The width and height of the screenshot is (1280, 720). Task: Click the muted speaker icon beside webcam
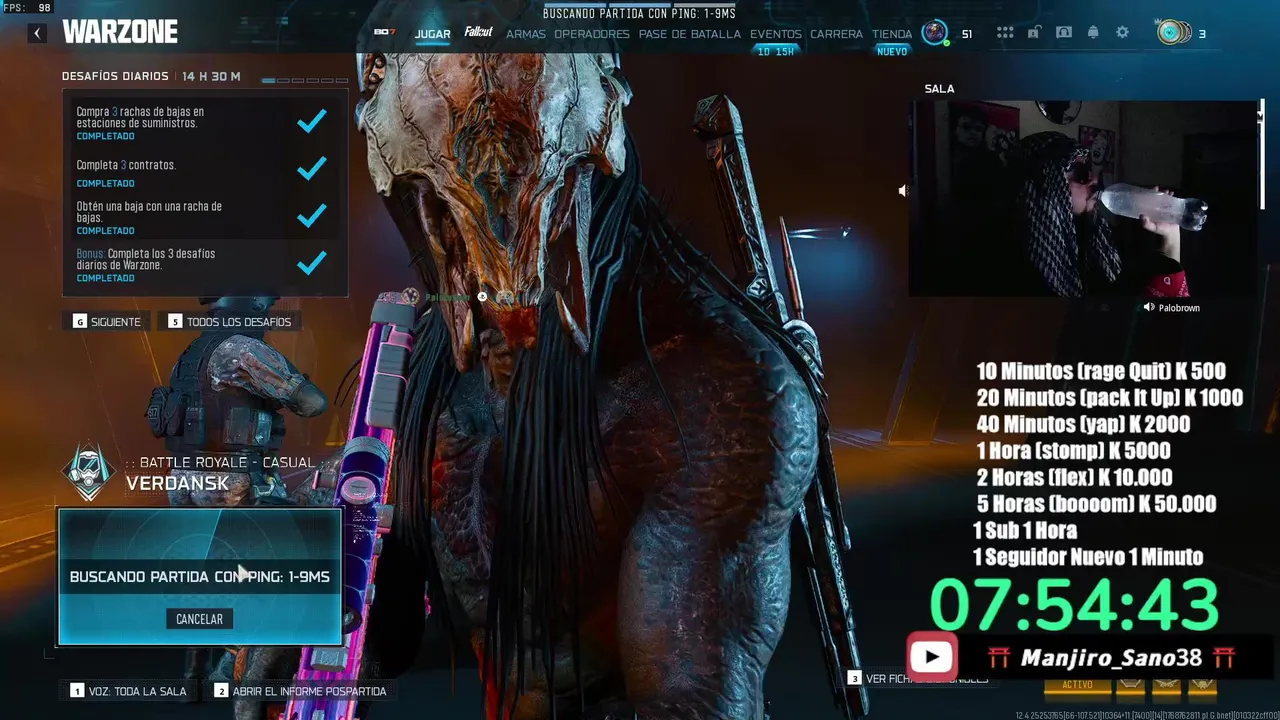(x=902, y=190)
